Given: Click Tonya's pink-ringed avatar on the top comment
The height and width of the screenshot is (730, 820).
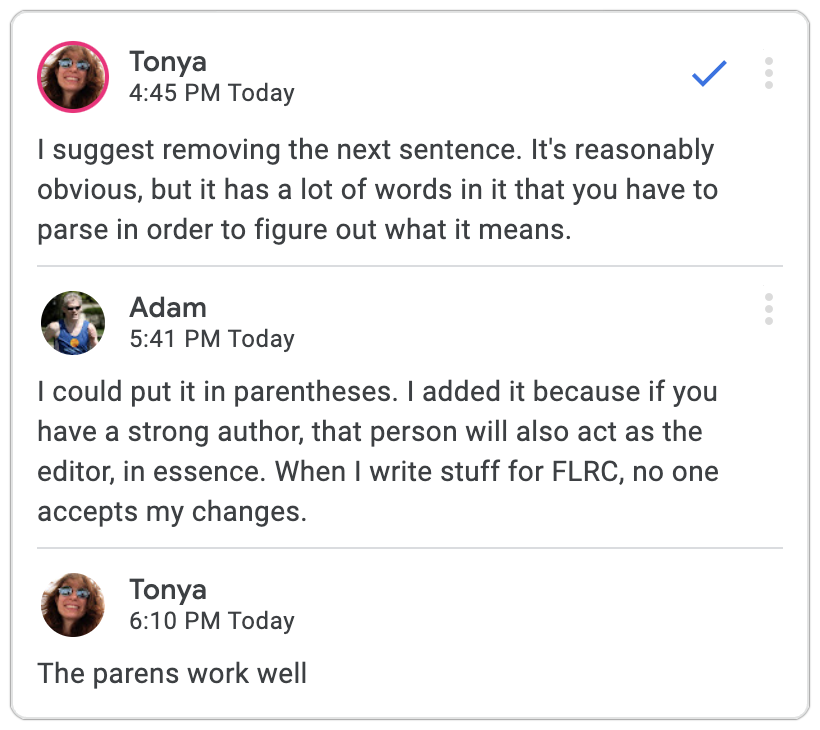Looking at the screenshot, I should pos(73,77).
